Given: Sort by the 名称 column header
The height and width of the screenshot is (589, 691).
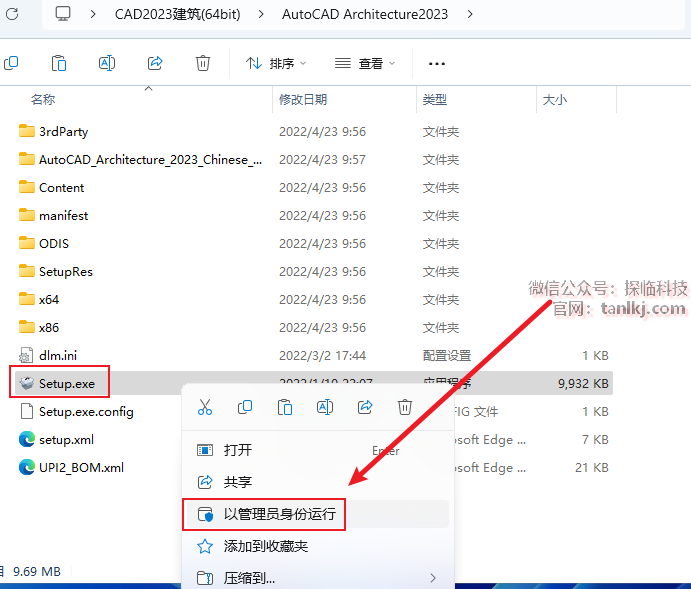Looking at the screenshot, I should pyautogui.click(x=43, y=100).
